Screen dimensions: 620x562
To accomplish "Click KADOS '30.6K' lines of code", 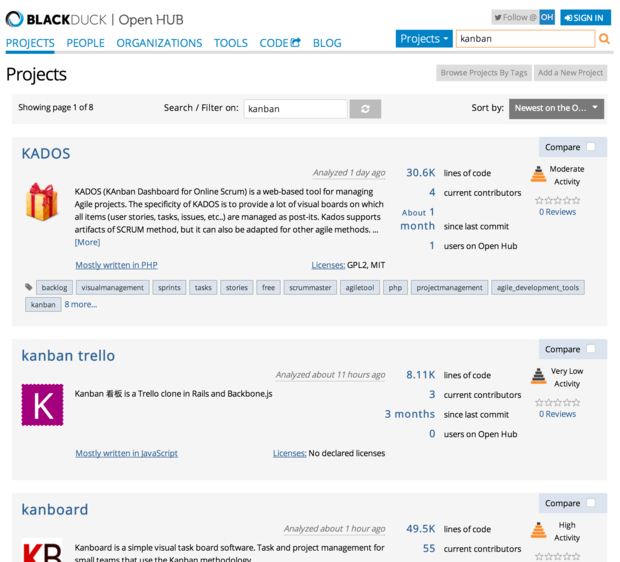I will click(420, 173).
